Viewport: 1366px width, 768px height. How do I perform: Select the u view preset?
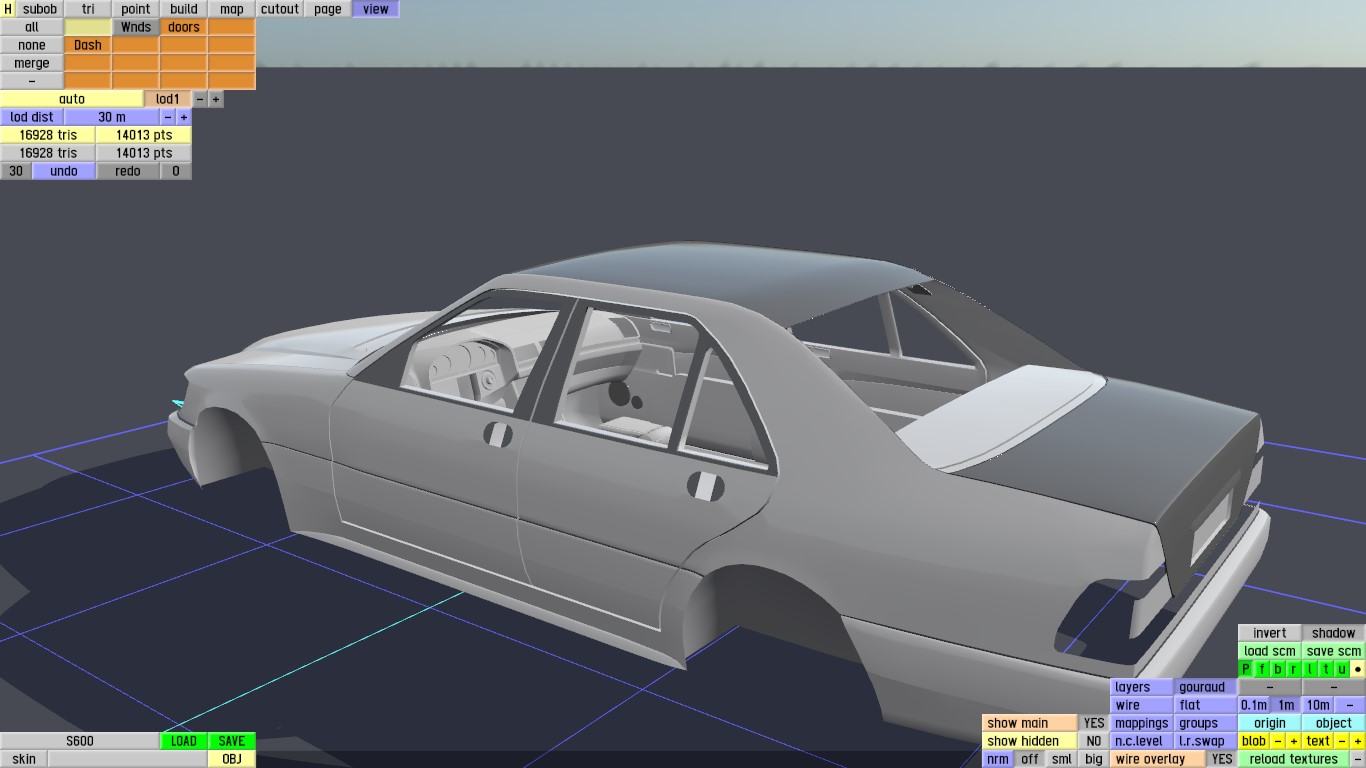click(x=1342, y=669)
